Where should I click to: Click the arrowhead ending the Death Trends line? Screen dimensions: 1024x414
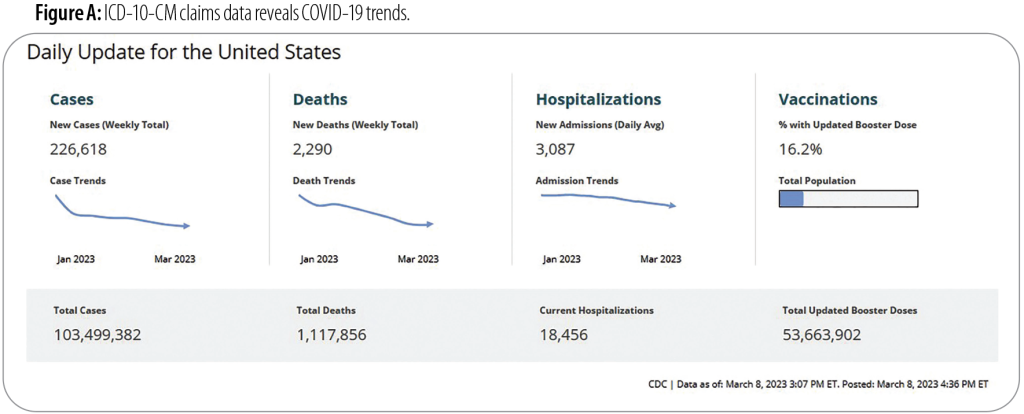[429, 224]
